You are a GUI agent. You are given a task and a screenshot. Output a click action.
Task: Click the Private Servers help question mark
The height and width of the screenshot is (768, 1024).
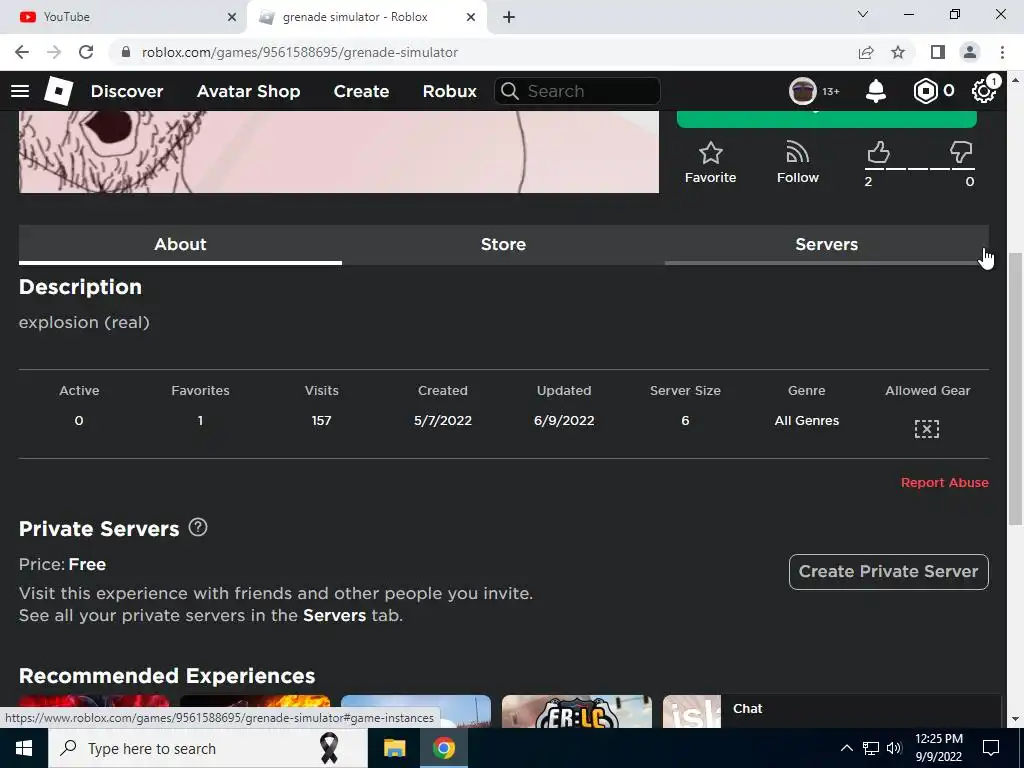[x=198, y=527]
